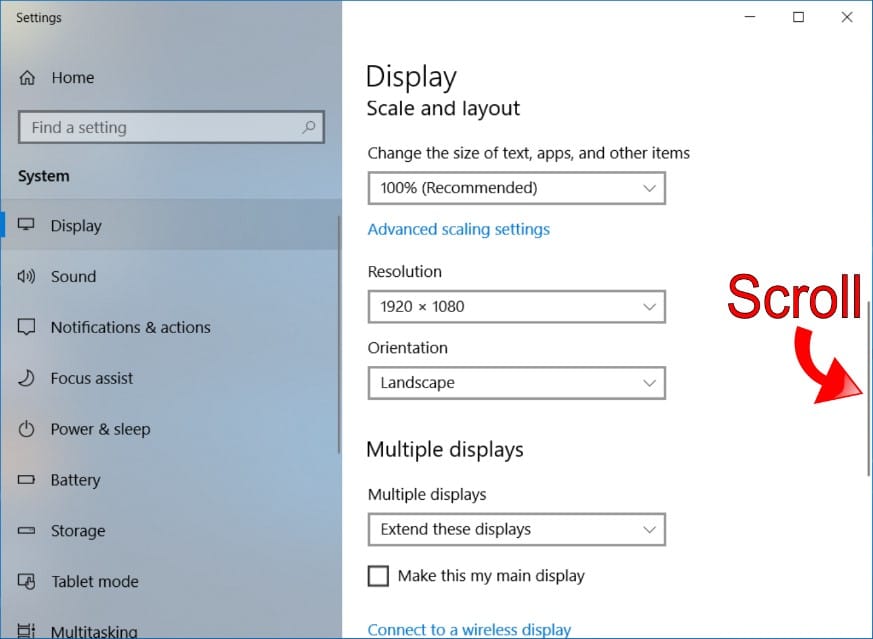Click the Battery icon in sidebar

point(27,481)
